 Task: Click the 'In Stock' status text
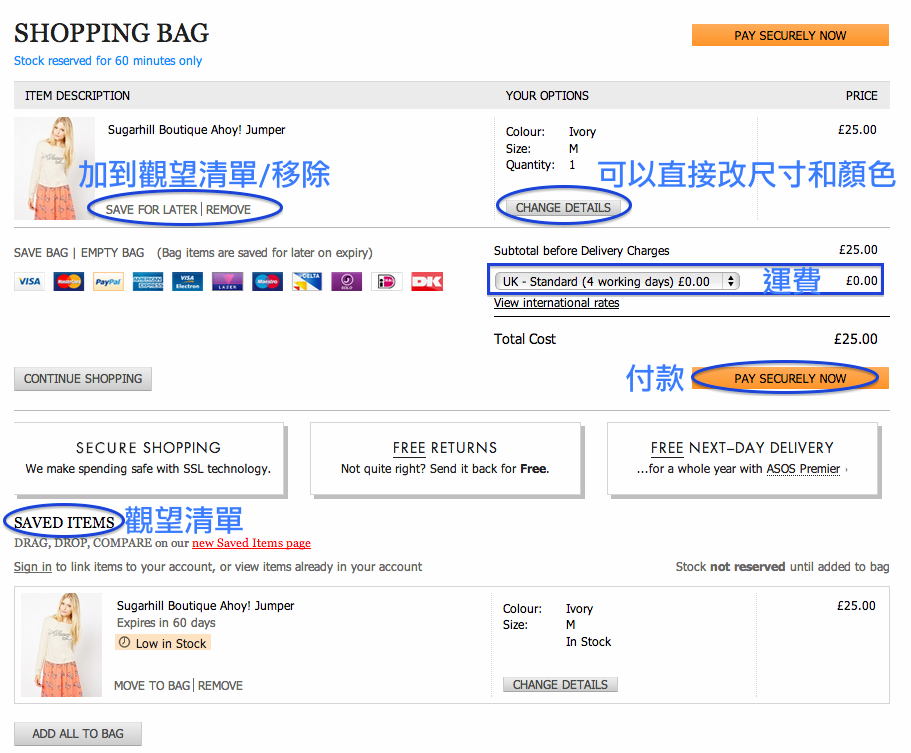coord(589,642)
